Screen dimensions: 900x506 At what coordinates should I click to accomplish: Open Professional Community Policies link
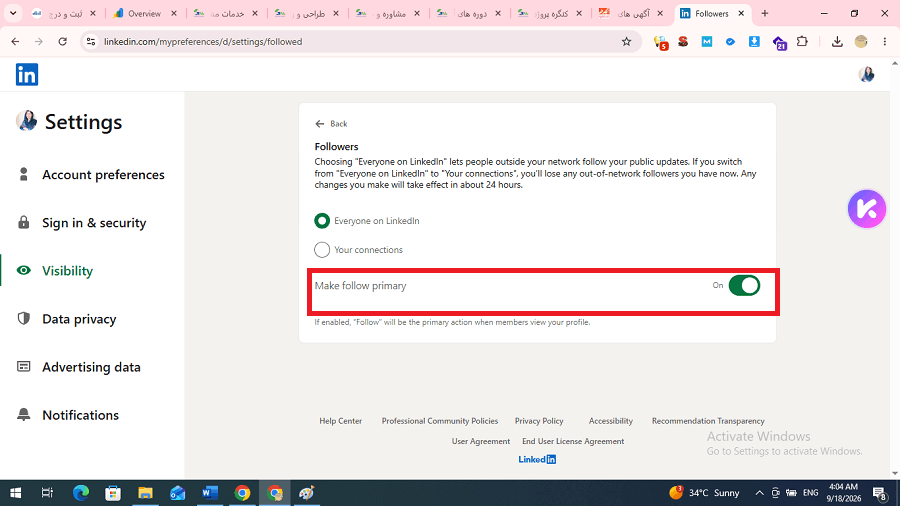pyautogui.click(x=440, y=421)
